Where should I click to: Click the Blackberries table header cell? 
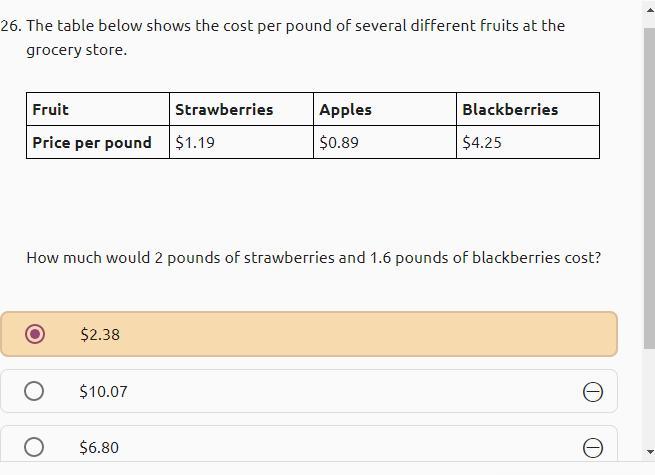coord(510,110)
